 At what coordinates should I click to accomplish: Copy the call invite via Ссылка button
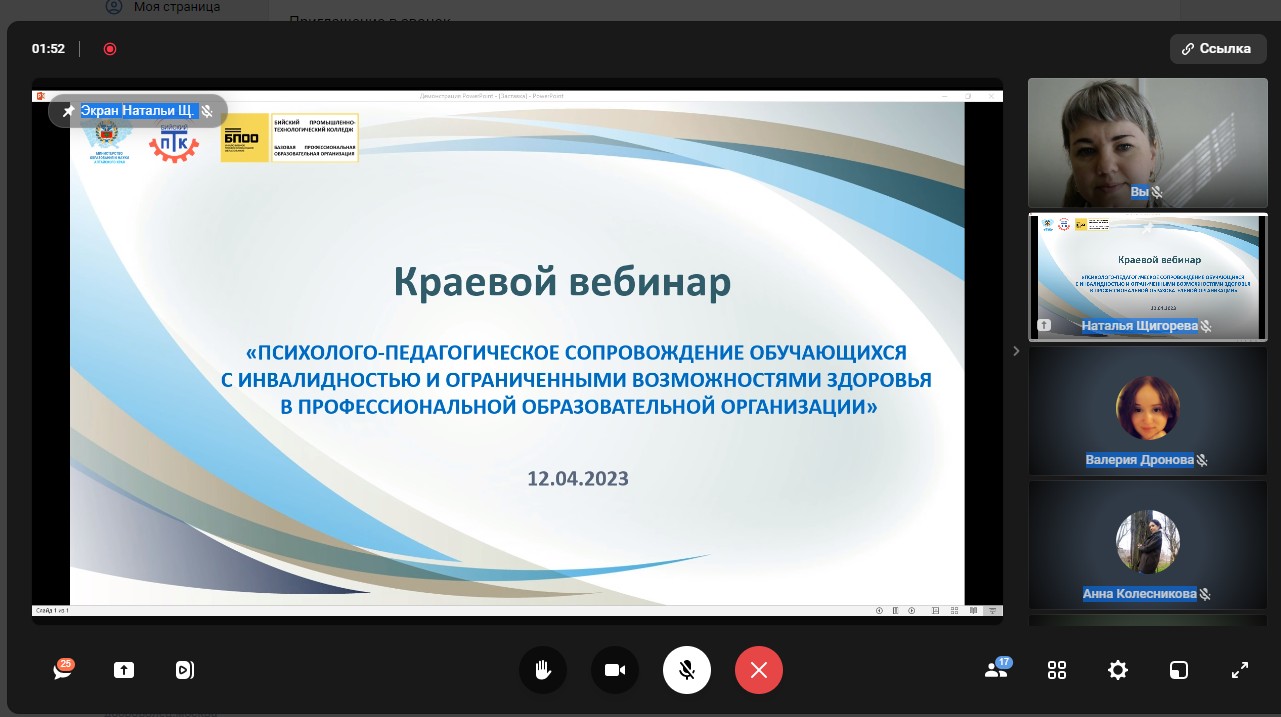[1216, 49]
